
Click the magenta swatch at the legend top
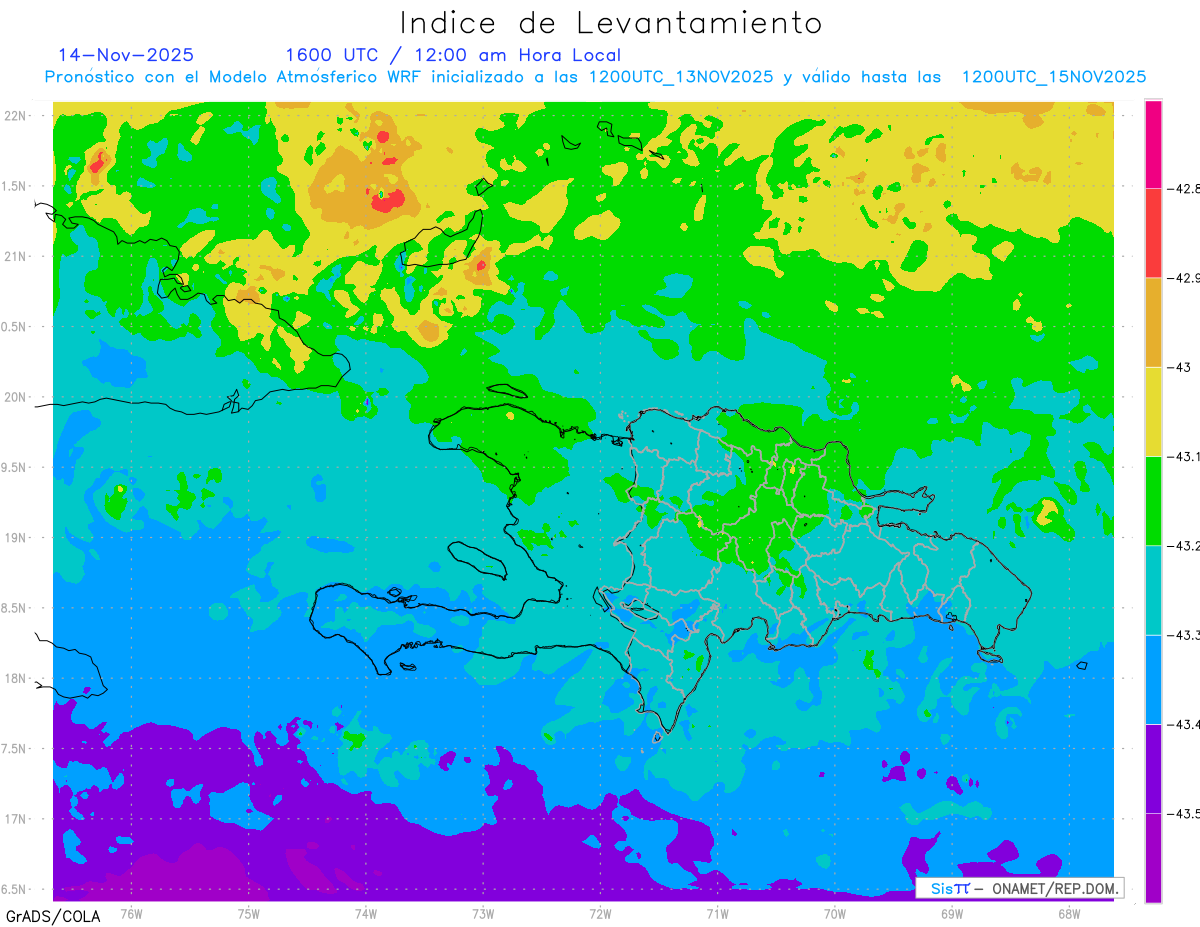[x=1153, y=144]
